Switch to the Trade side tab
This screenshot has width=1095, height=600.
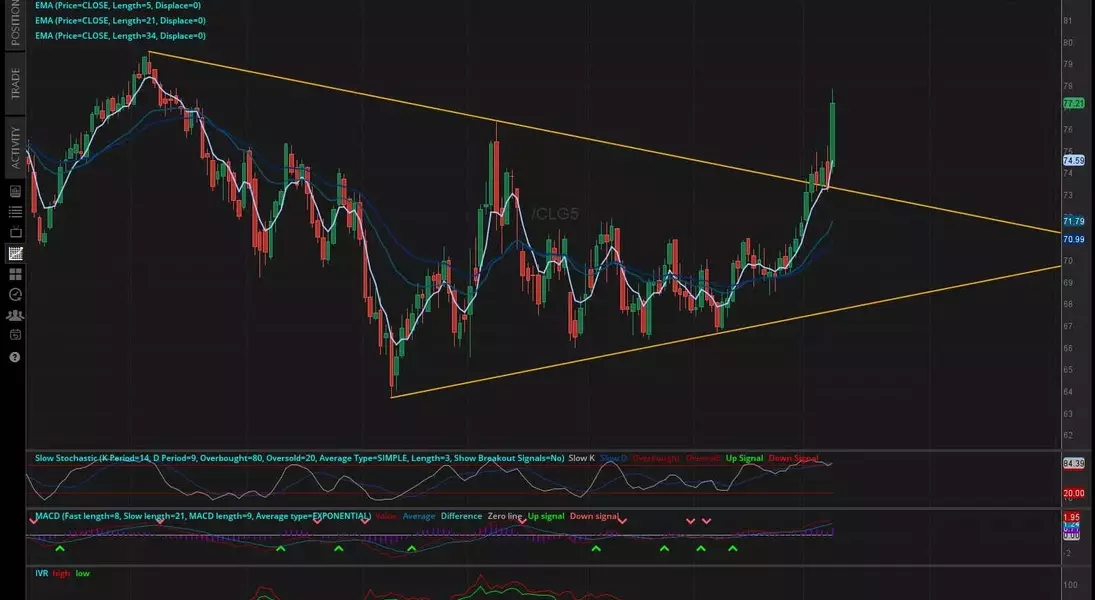(x=15, y=84)
